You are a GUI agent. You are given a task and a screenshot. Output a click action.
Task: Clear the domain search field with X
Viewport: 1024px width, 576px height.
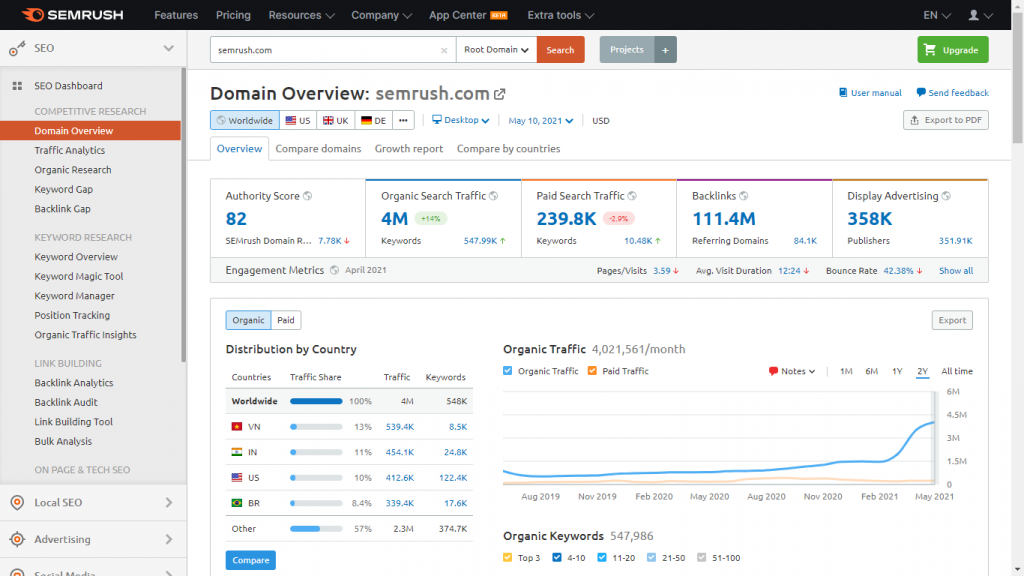point(444,50)
